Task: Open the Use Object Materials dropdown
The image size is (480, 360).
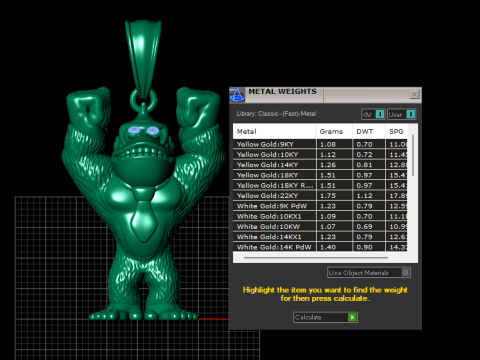Action: click(369, 273)
